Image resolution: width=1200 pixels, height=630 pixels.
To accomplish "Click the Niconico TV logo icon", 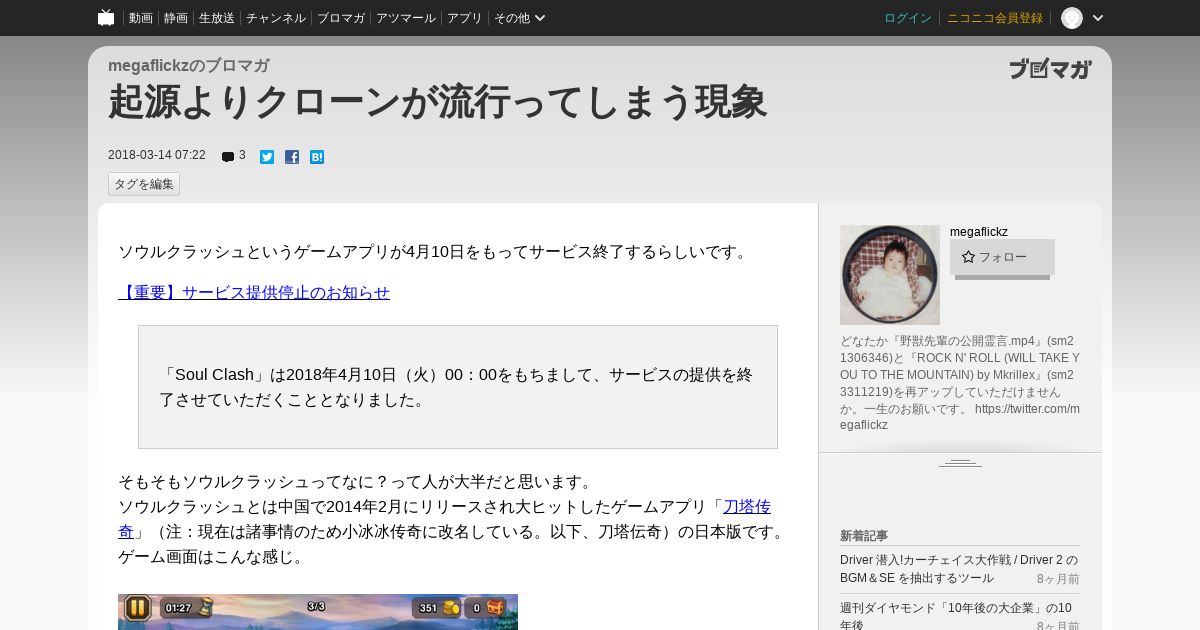I will coord(106,17).
